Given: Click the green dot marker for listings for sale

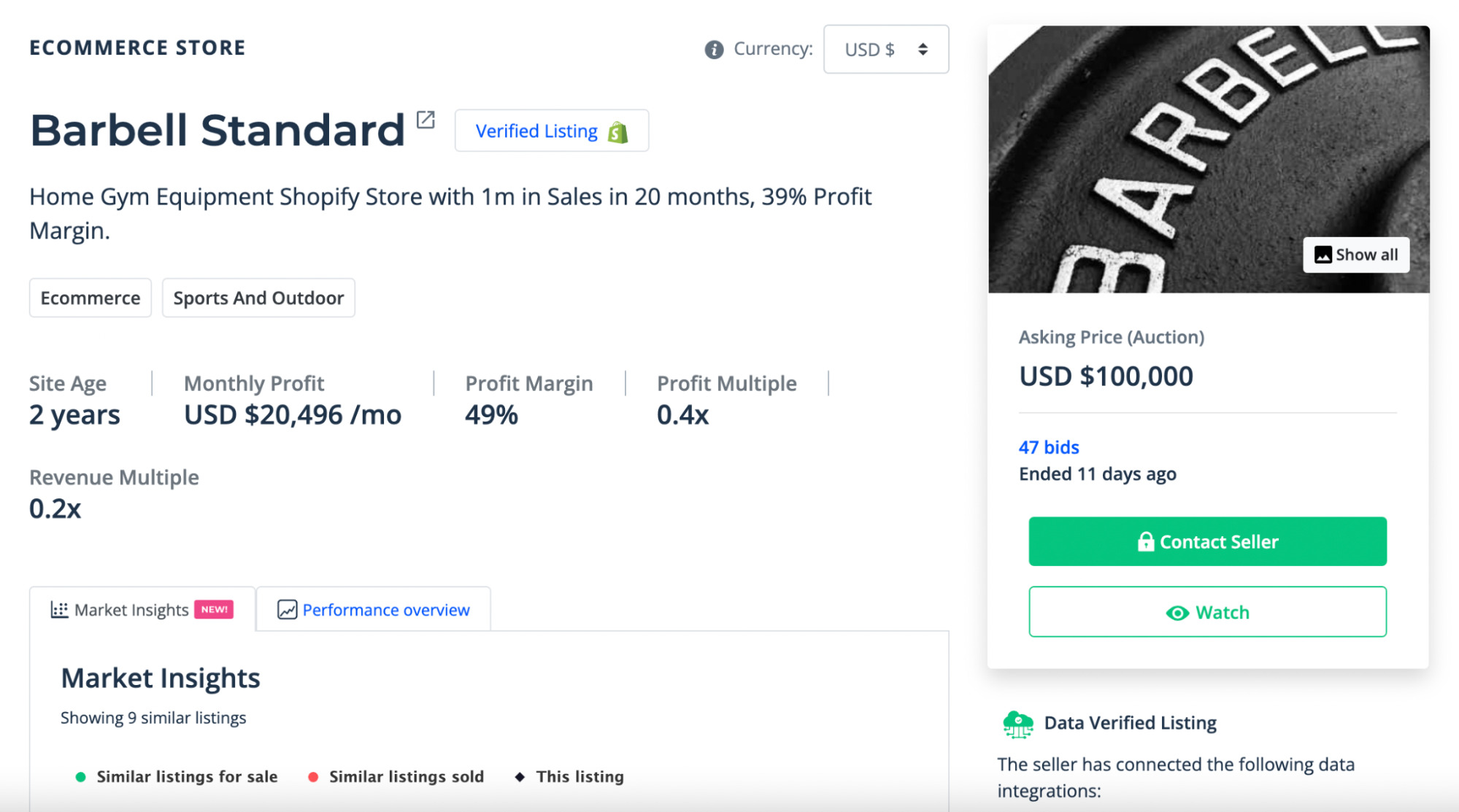Looking at the screenshot, I should coord(82,776).
